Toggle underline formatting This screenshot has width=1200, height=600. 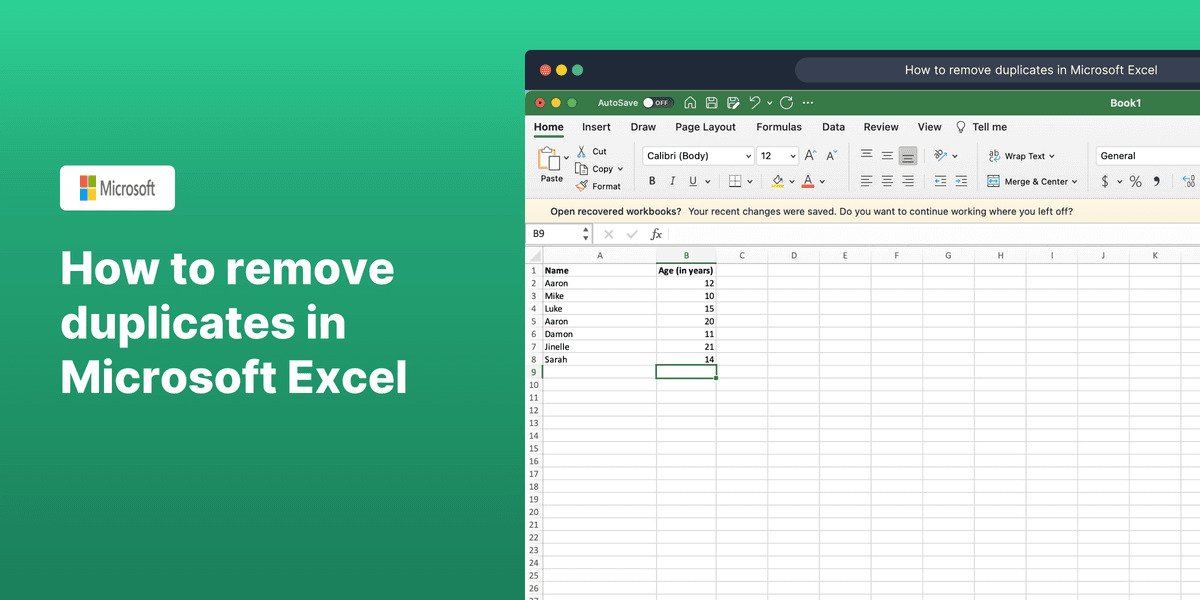tap(693, 181)
